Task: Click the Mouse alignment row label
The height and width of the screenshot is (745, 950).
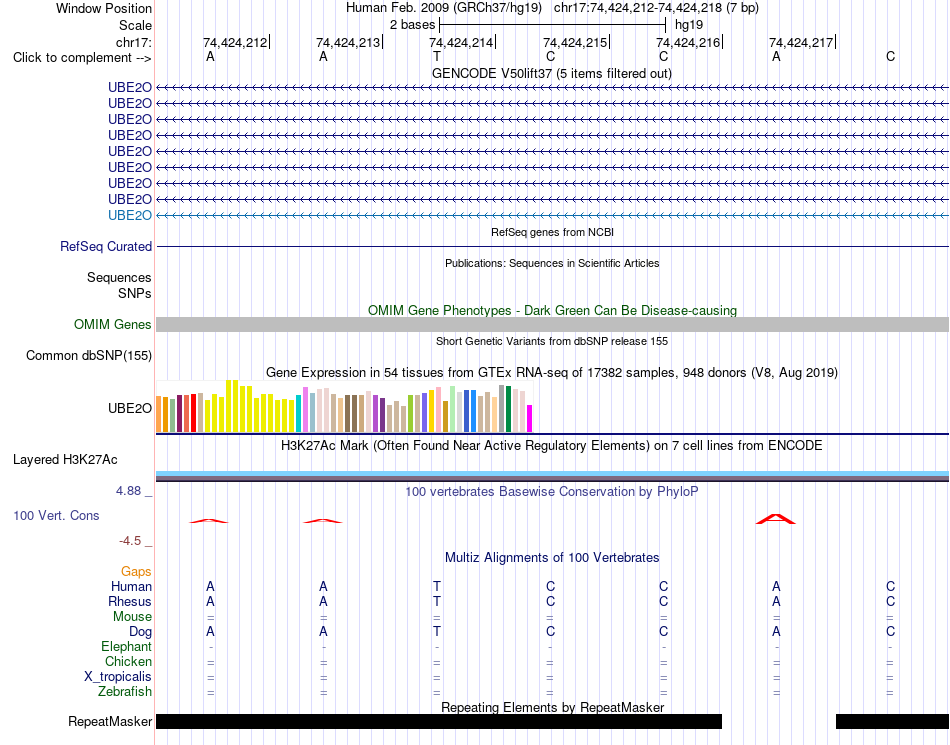Action: (132, 617)
